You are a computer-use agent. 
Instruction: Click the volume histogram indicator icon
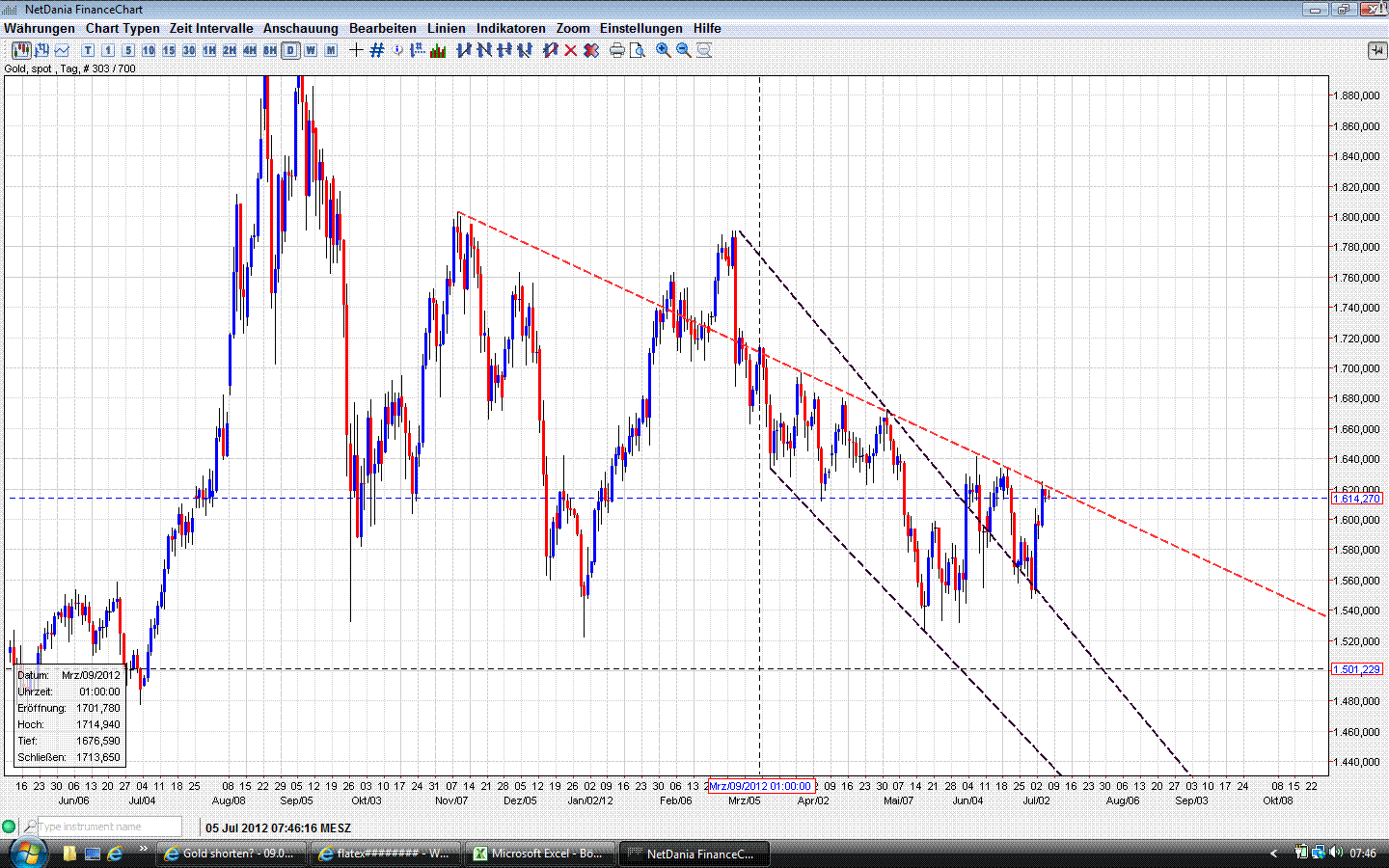coord(437,50)
